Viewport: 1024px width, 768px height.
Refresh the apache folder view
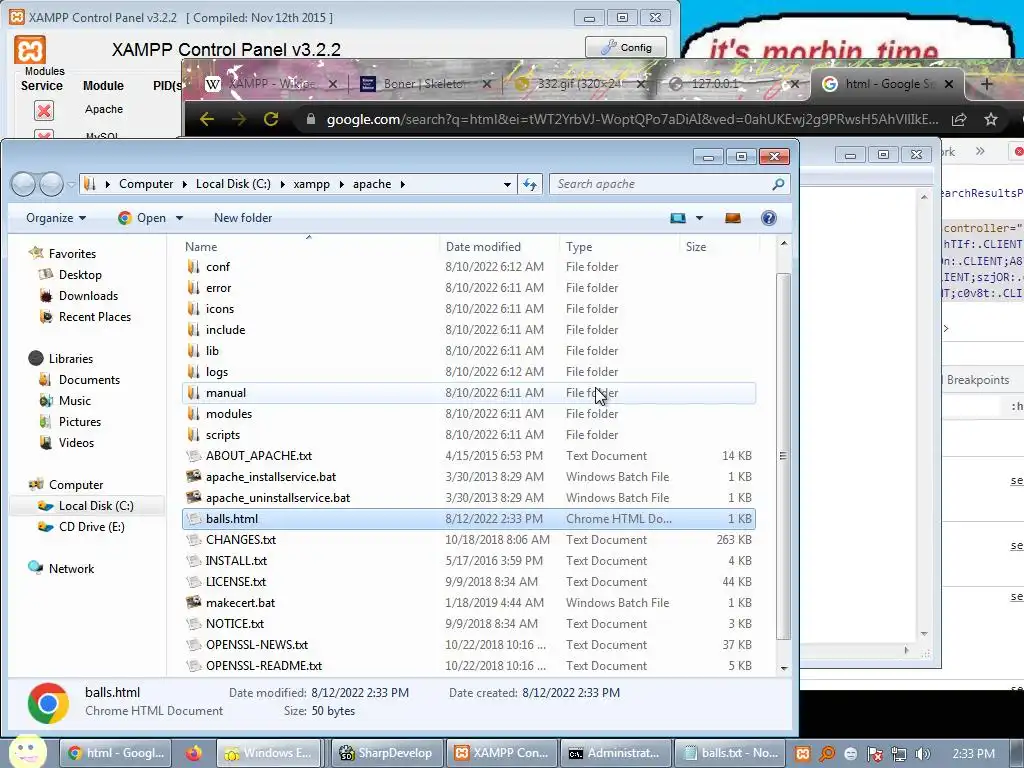click(530, 185)
